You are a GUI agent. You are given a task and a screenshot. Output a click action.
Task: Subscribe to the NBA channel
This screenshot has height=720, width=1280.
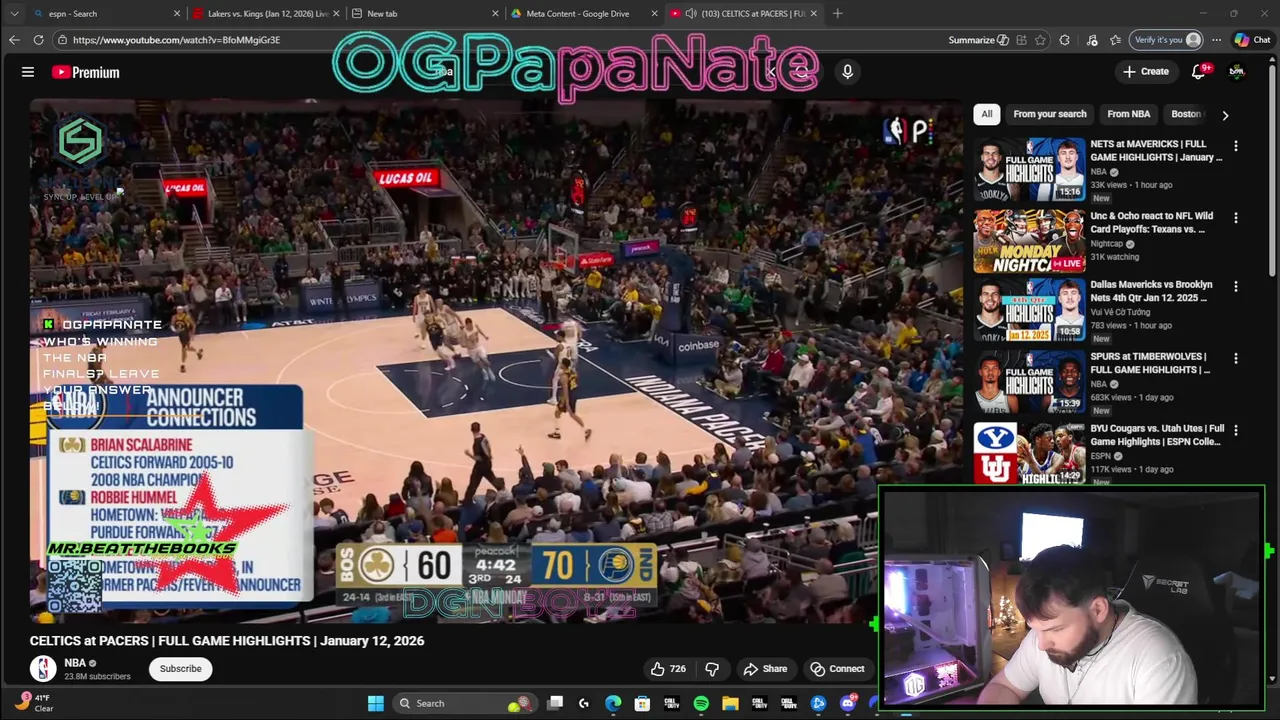181,669
